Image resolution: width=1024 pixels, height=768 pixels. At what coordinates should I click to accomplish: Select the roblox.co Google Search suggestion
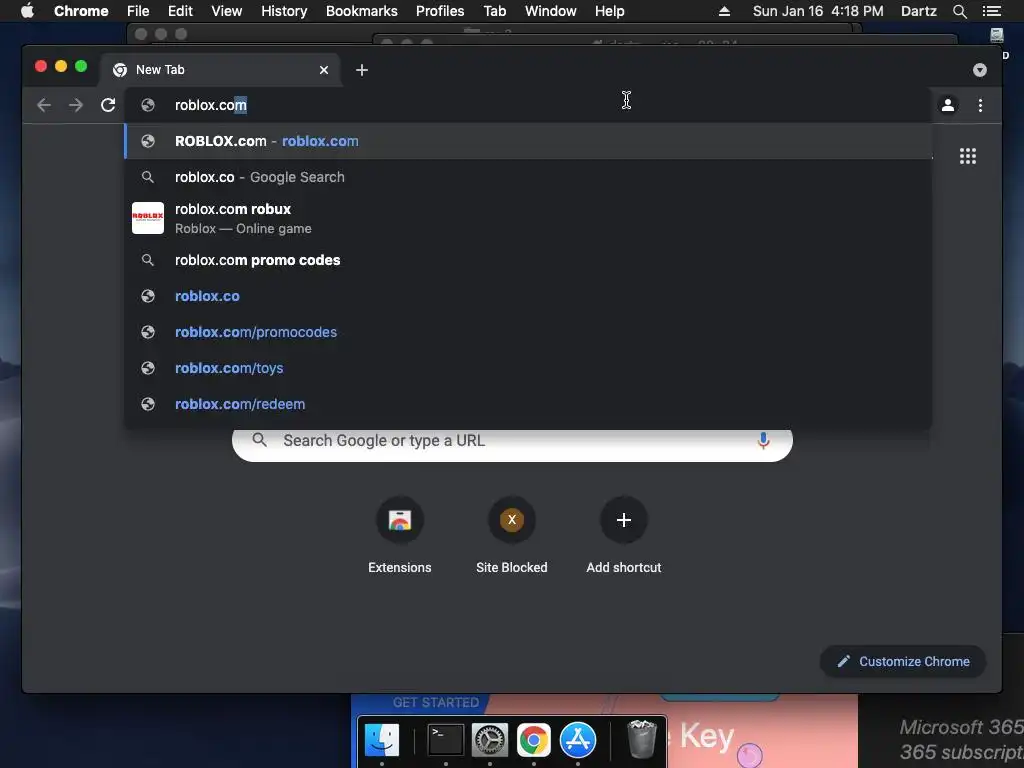528,177
